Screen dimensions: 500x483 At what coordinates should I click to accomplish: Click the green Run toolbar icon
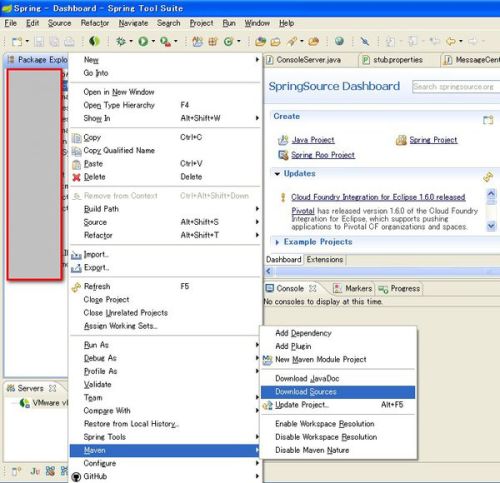tap(143, 41)
